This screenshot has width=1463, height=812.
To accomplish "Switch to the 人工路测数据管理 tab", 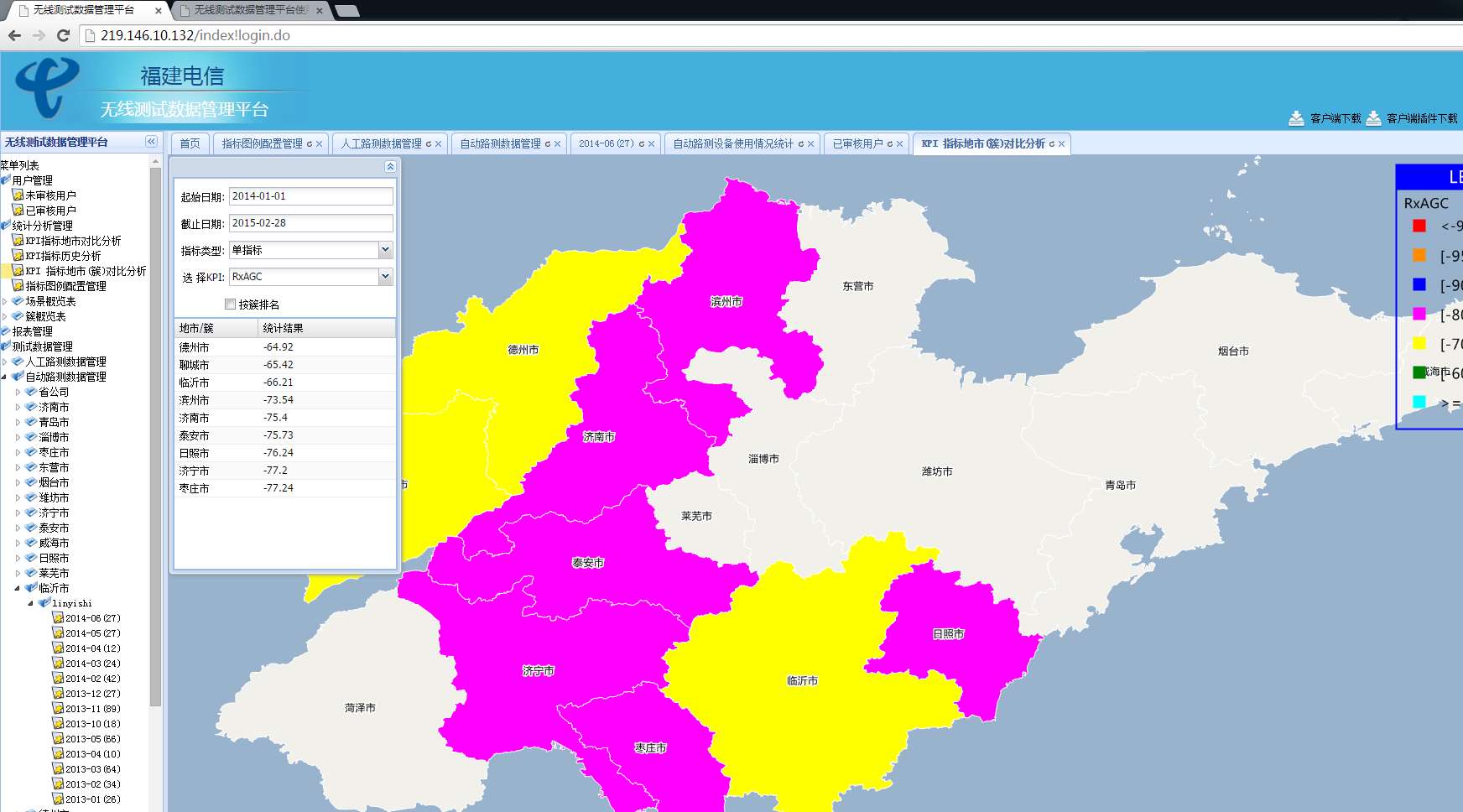I will click(382, 143).
